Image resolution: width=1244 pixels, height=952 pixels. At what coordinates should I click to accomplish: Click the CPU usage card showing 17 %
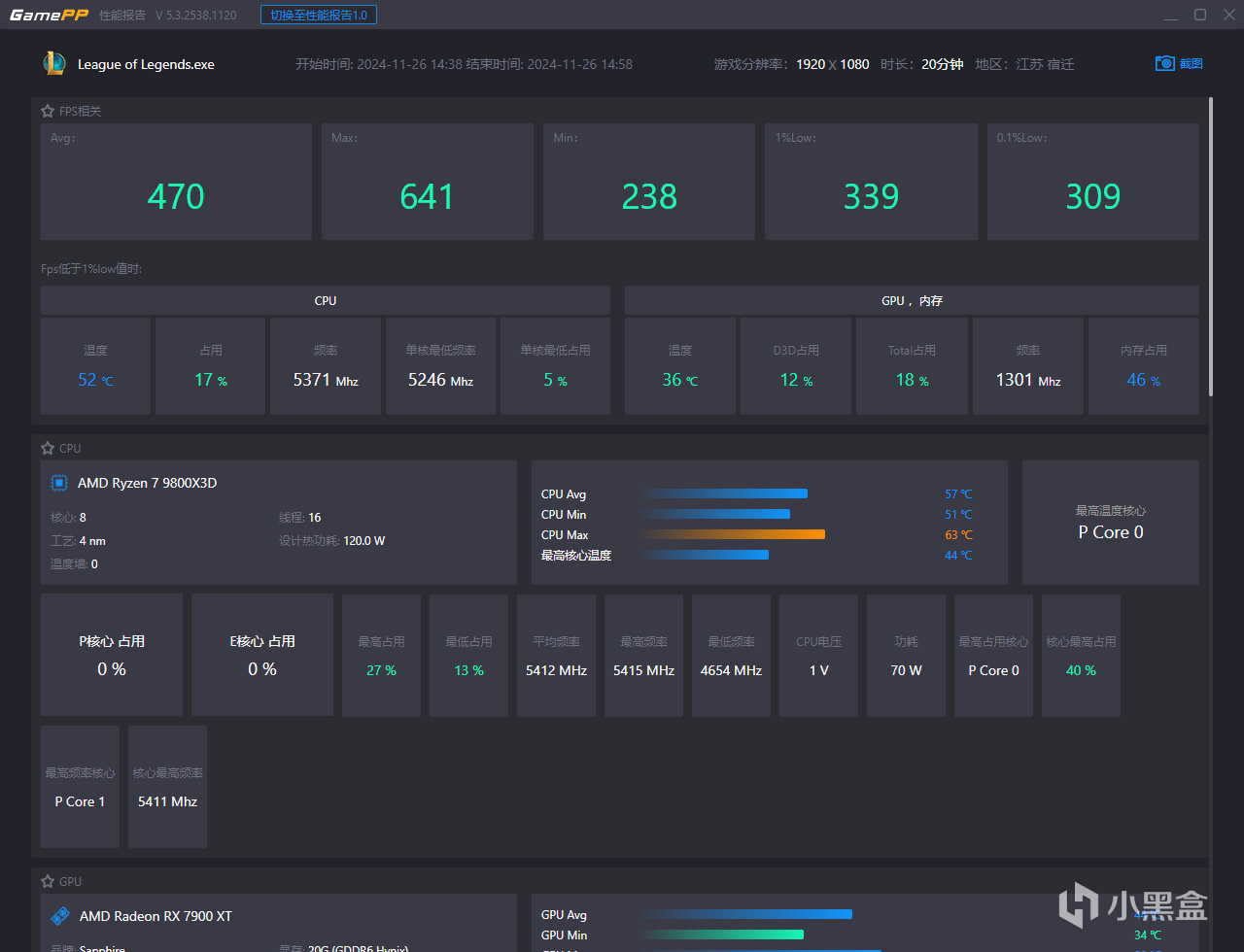tap(210, 366)
